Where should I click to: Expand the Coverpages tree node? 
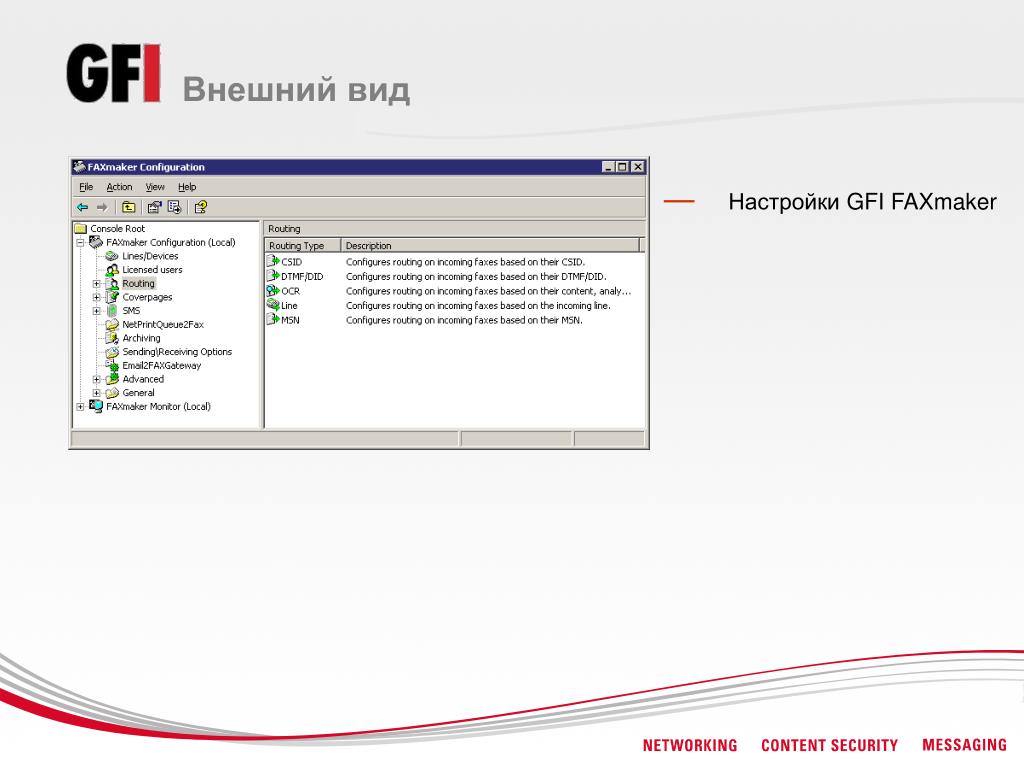97,298
